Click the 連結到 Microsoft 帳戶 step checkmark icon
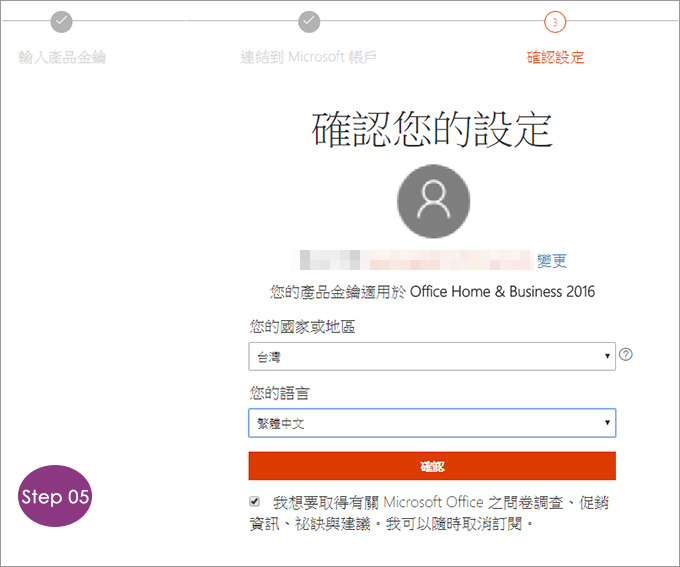Viewport: 680px width, 567px height. pyautogui.click(x=309, y=21)
